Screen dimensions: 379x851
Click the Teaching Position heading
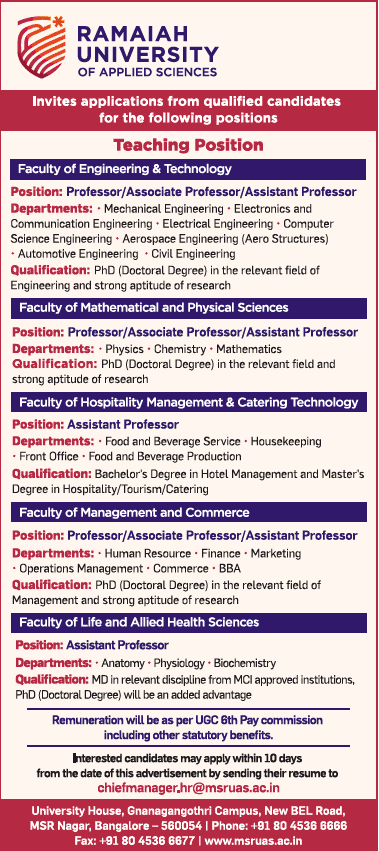(188, 145)
